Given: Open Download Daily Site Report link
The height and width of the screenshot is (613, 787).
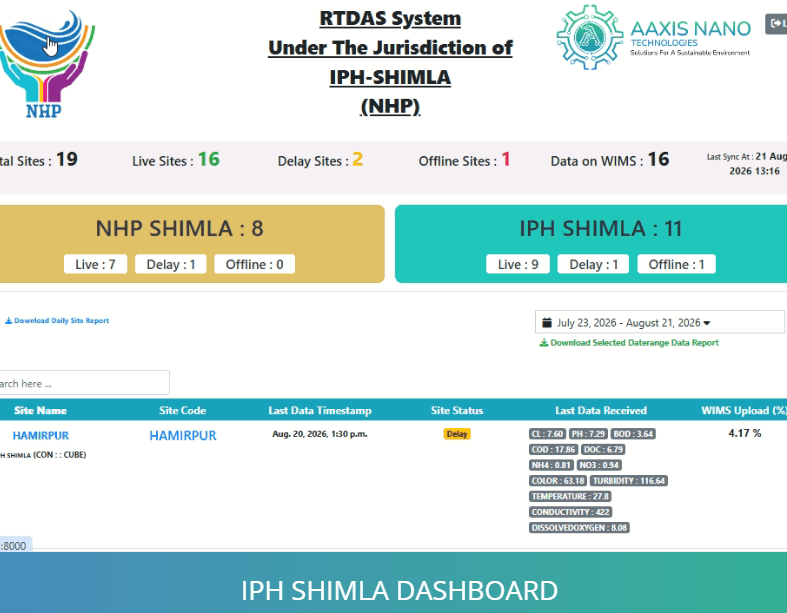Looking at the screenshot, I should click(57, 321).
